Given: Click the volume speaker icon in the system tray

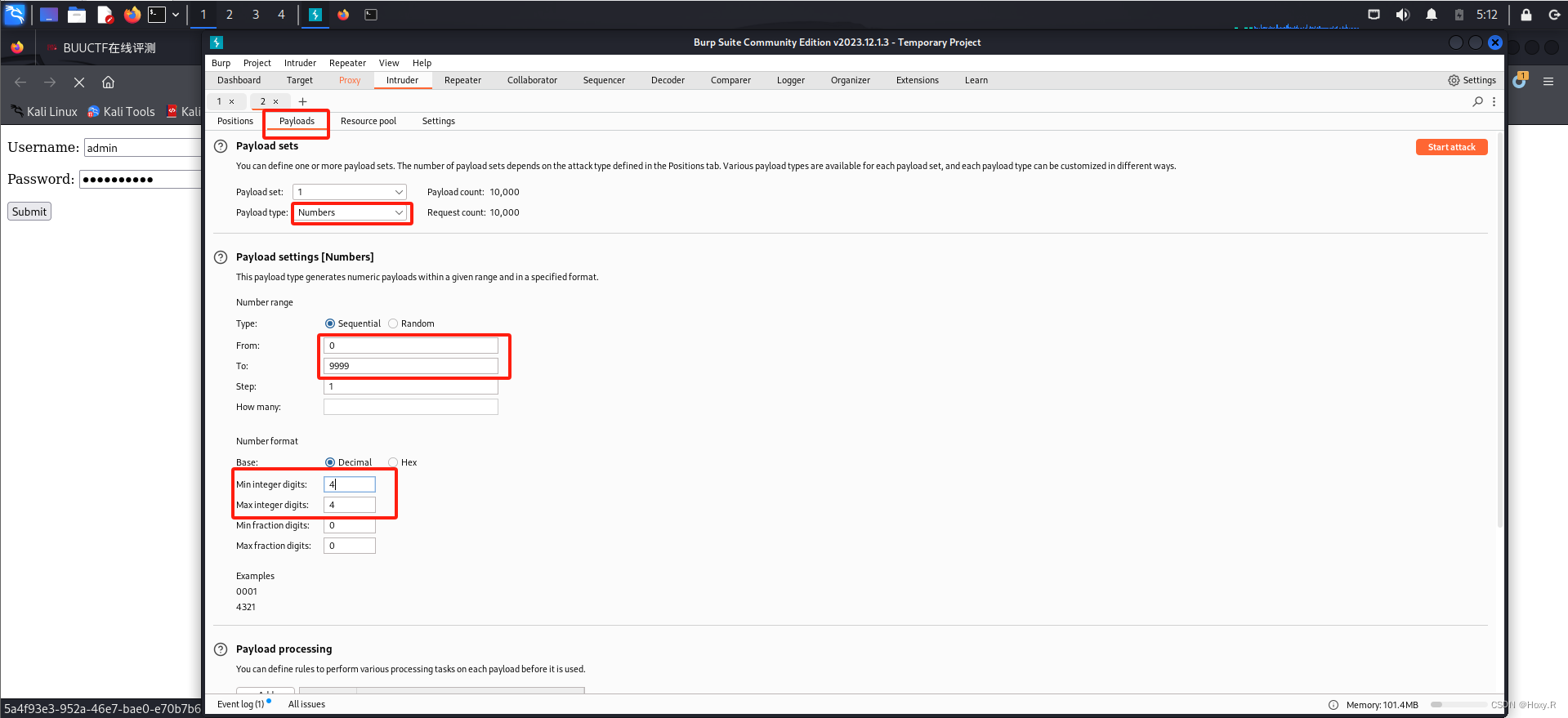Looking at the screenshot, I should (1402, 15).
